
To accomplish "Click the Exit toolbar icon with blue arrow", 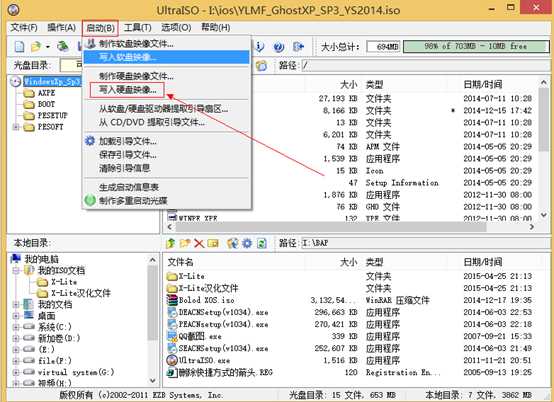I will [299, 46].
